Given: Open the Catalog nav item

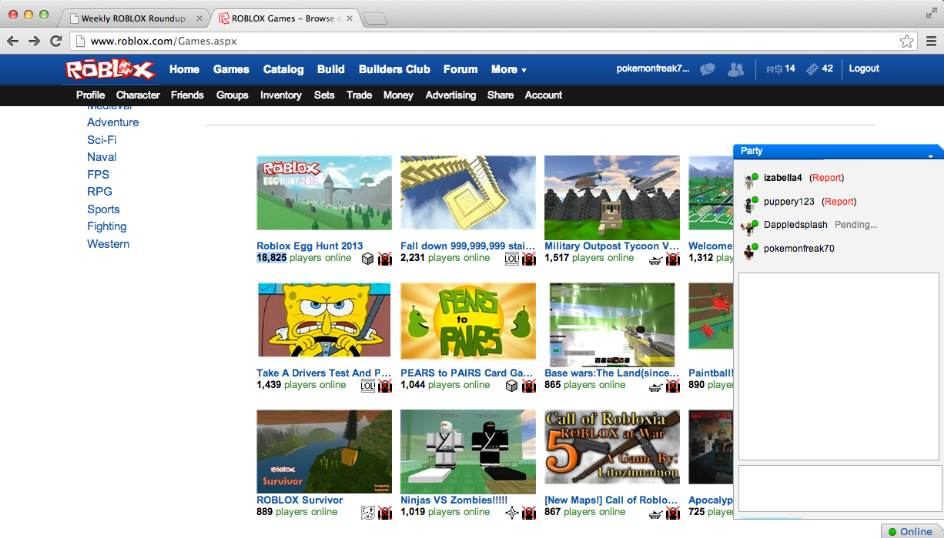Looking at the screenshot, I should (283, 69).
